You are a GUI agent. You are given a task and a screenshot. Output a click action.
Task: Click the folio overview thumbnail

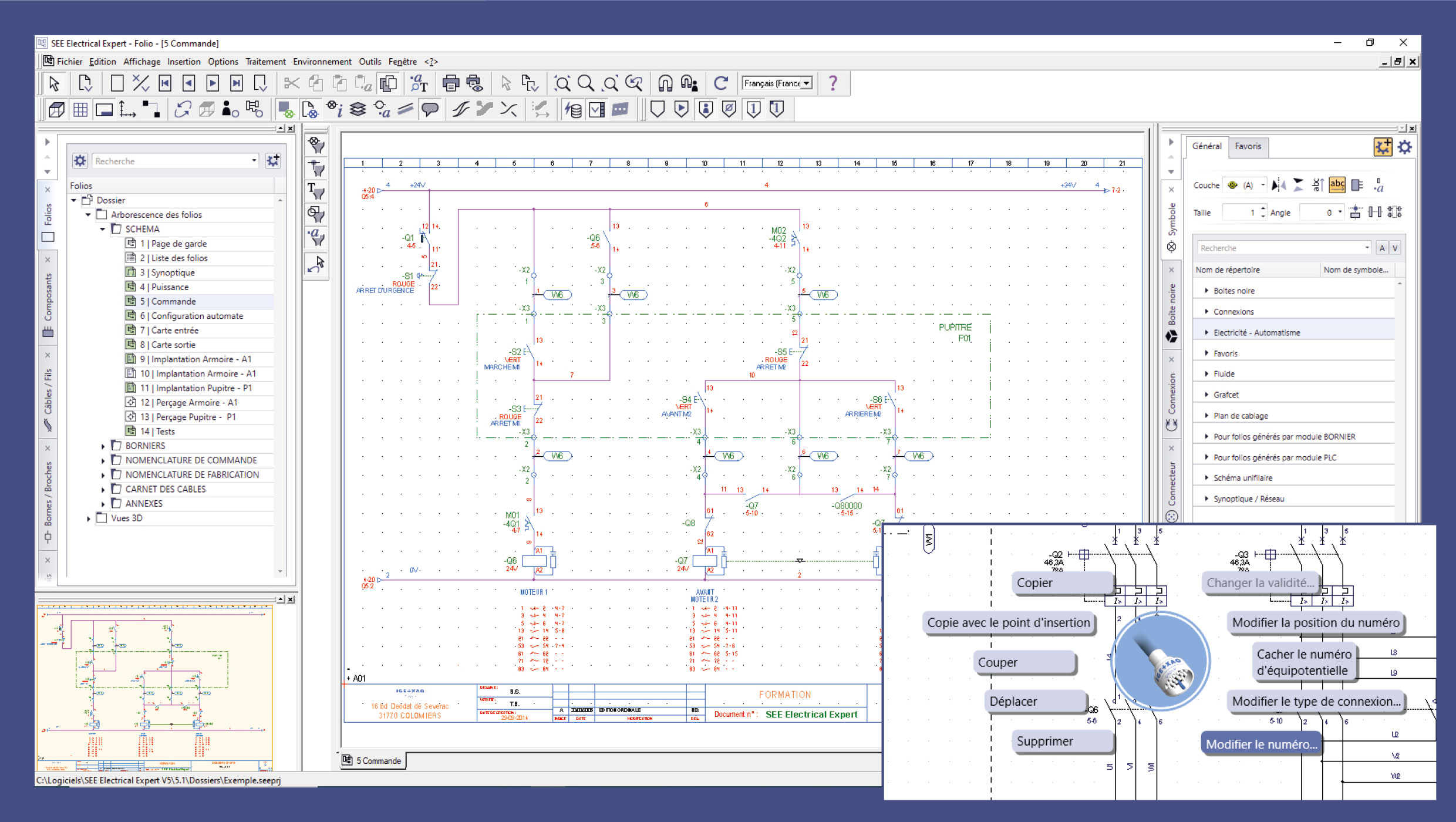tap(155, 688)
